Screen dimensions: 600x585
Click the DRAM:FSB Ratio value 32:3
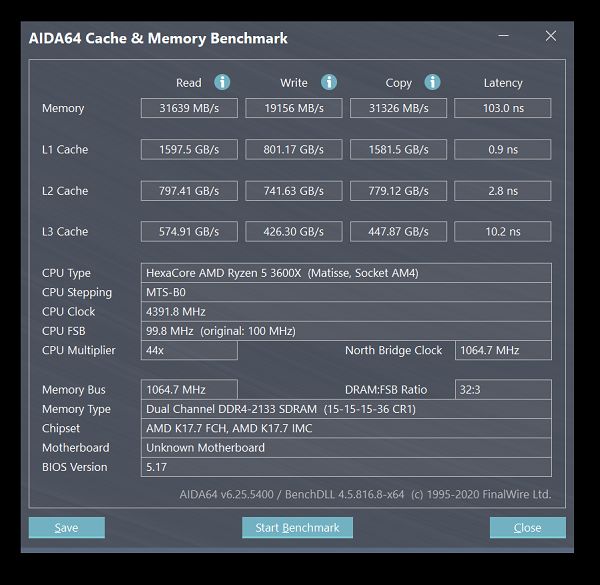tap(503, 389)
